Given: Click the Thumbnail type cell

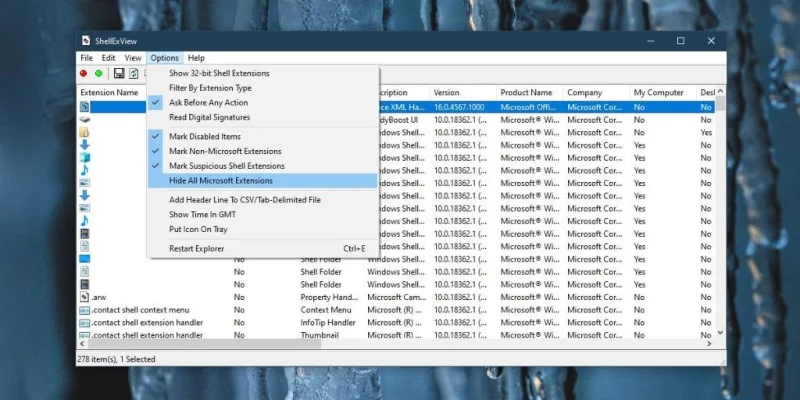Looking at the screenshot, I should (x=317, y=335).
